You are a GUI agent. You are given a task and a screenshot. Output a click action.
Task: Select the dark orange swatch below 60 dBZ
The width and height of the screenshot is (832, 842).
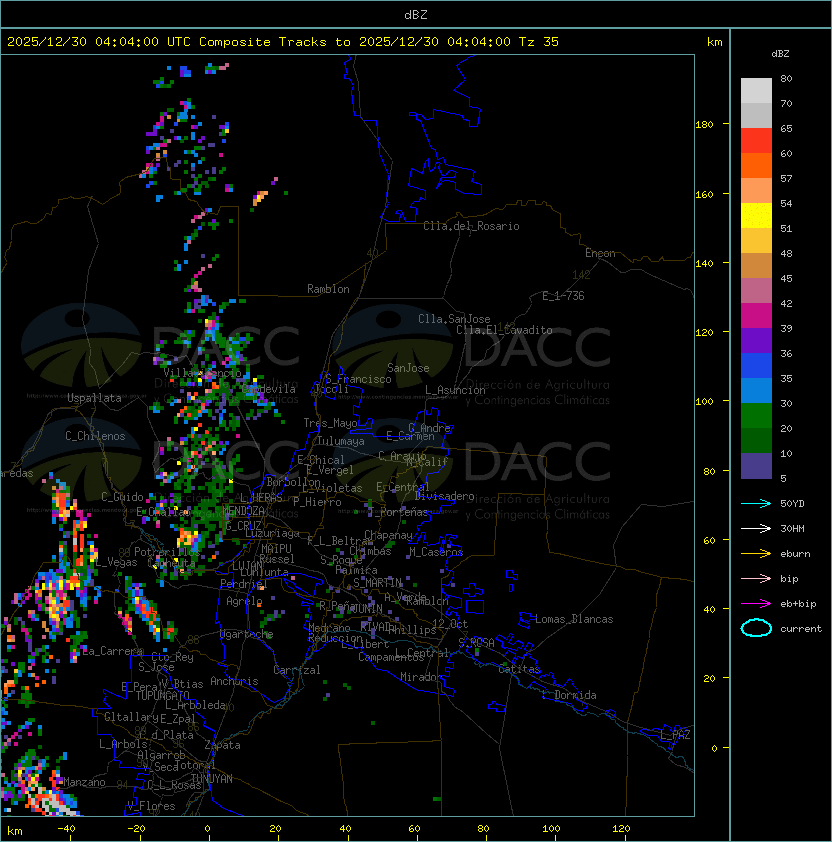tap(756, 165)
